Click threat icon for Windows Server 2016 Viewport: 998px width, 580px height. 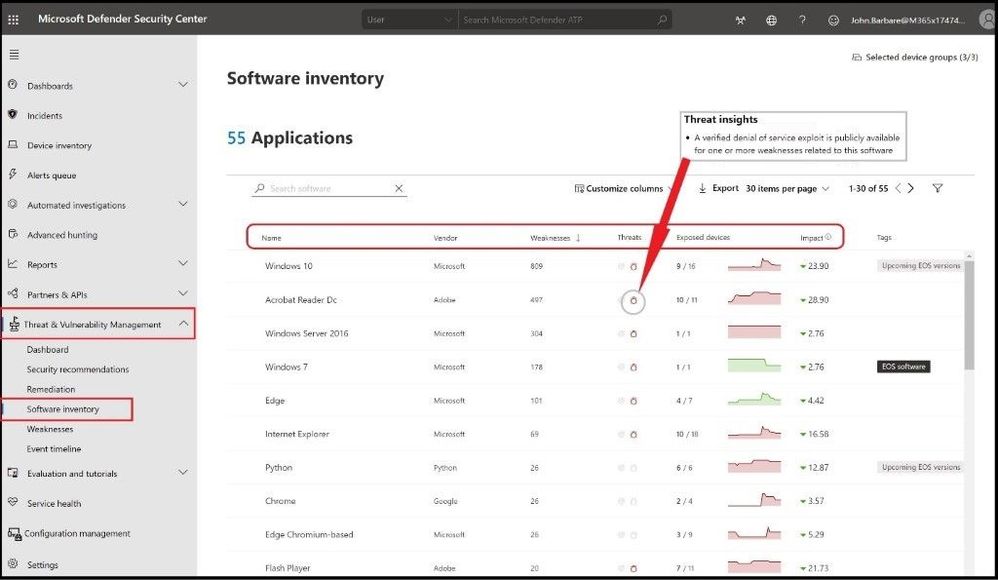pyautogui.click(x=633, y=334)
